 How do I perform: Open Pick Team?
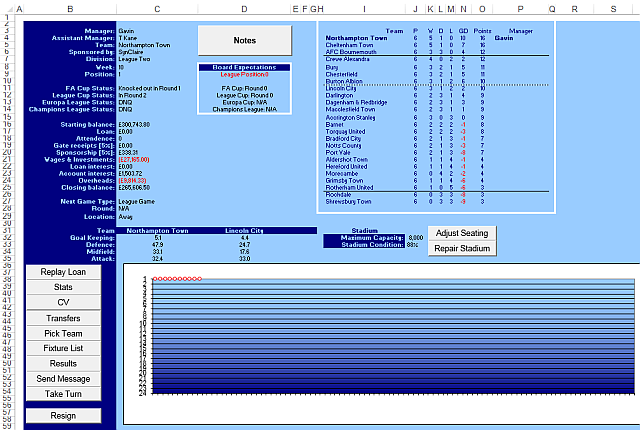click(63, 333)
